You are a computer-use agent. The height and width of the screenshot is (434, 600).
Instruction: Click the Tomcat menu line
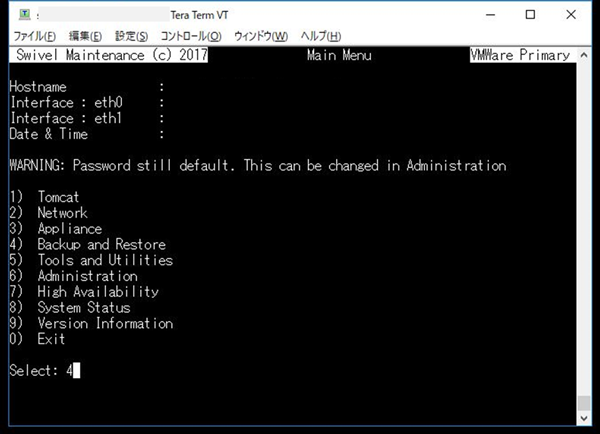click(44, 197)
